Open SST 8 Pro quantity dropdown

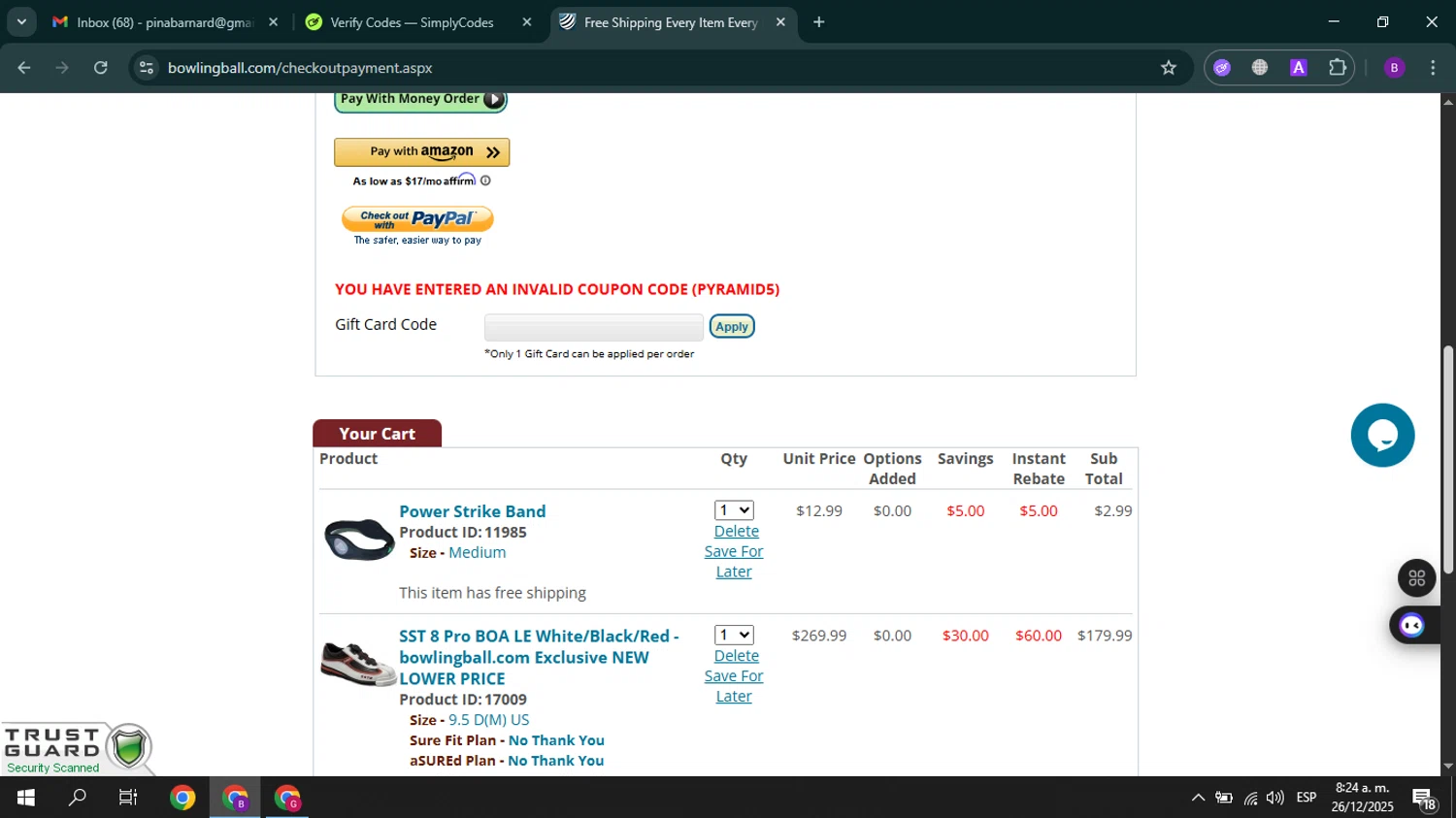point(734,635)
